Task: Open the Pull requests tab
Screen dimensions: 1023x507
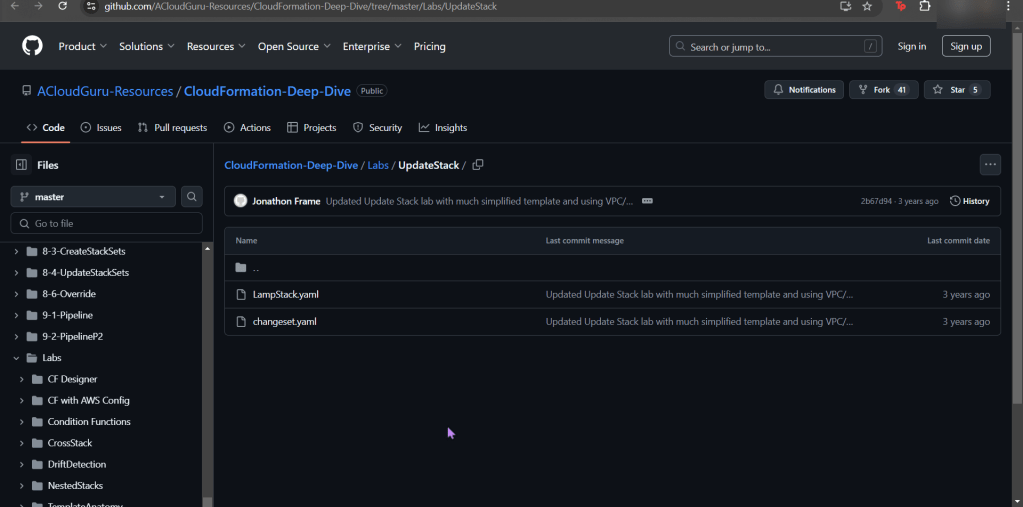Action: pos(172,128)
